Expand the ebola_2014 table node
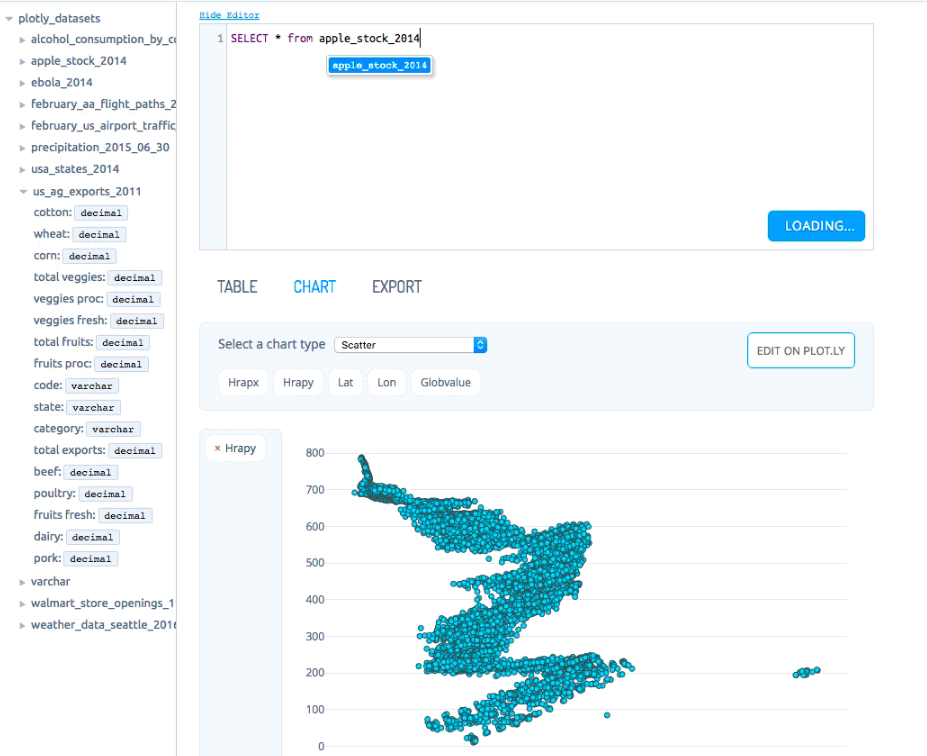Image resolution: width=927 pixels, height=756 pixels. (22, 83)
